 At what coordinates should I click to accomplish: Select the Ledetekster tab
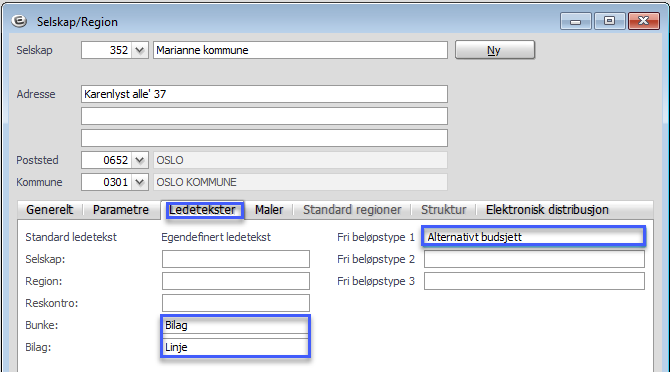click(x=203, y=210)
